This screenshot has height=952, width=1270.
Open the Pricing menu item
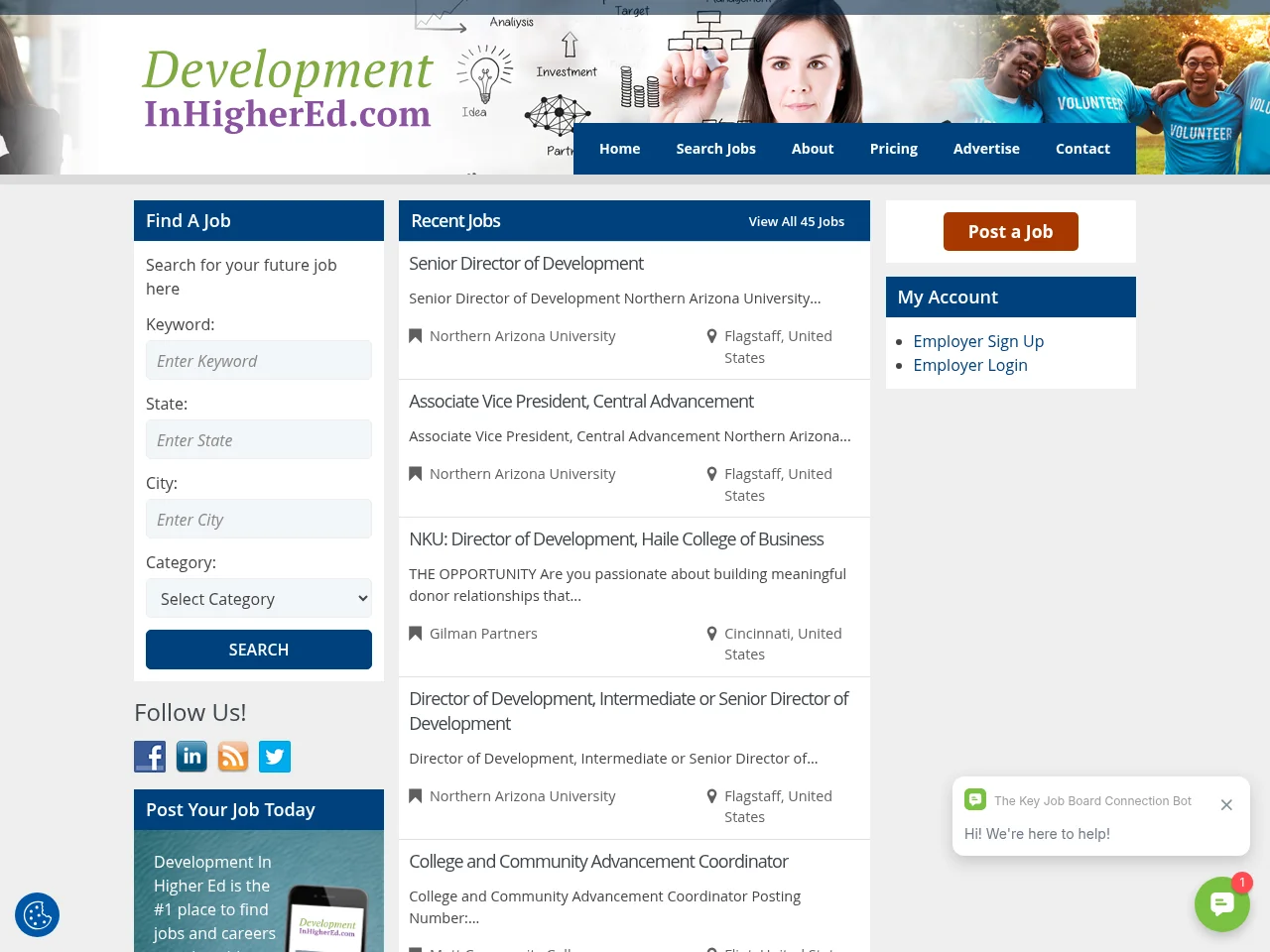click(894, 149)
